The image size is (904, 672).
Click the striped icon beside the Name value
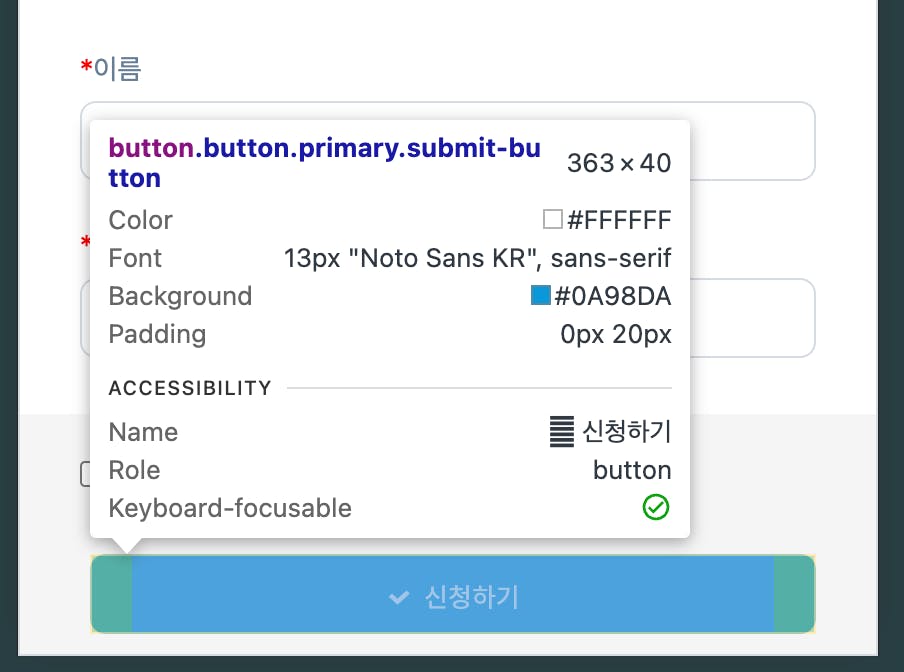point(562,432)
